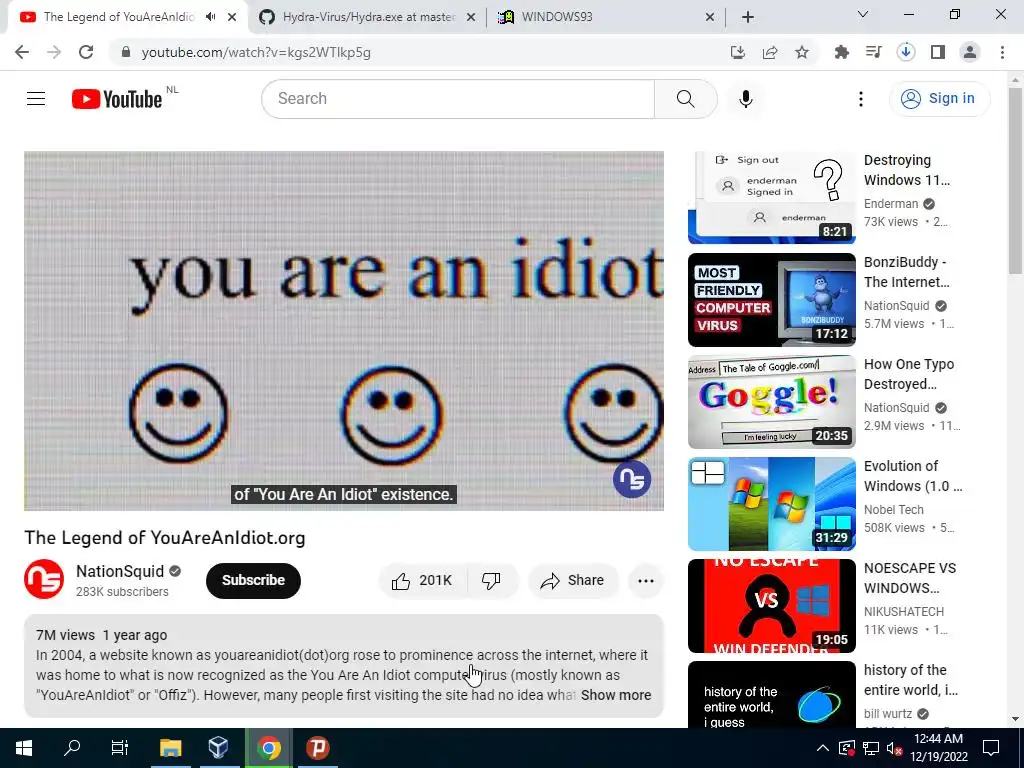Close the WINDOWS93 tab

[710, 18]
